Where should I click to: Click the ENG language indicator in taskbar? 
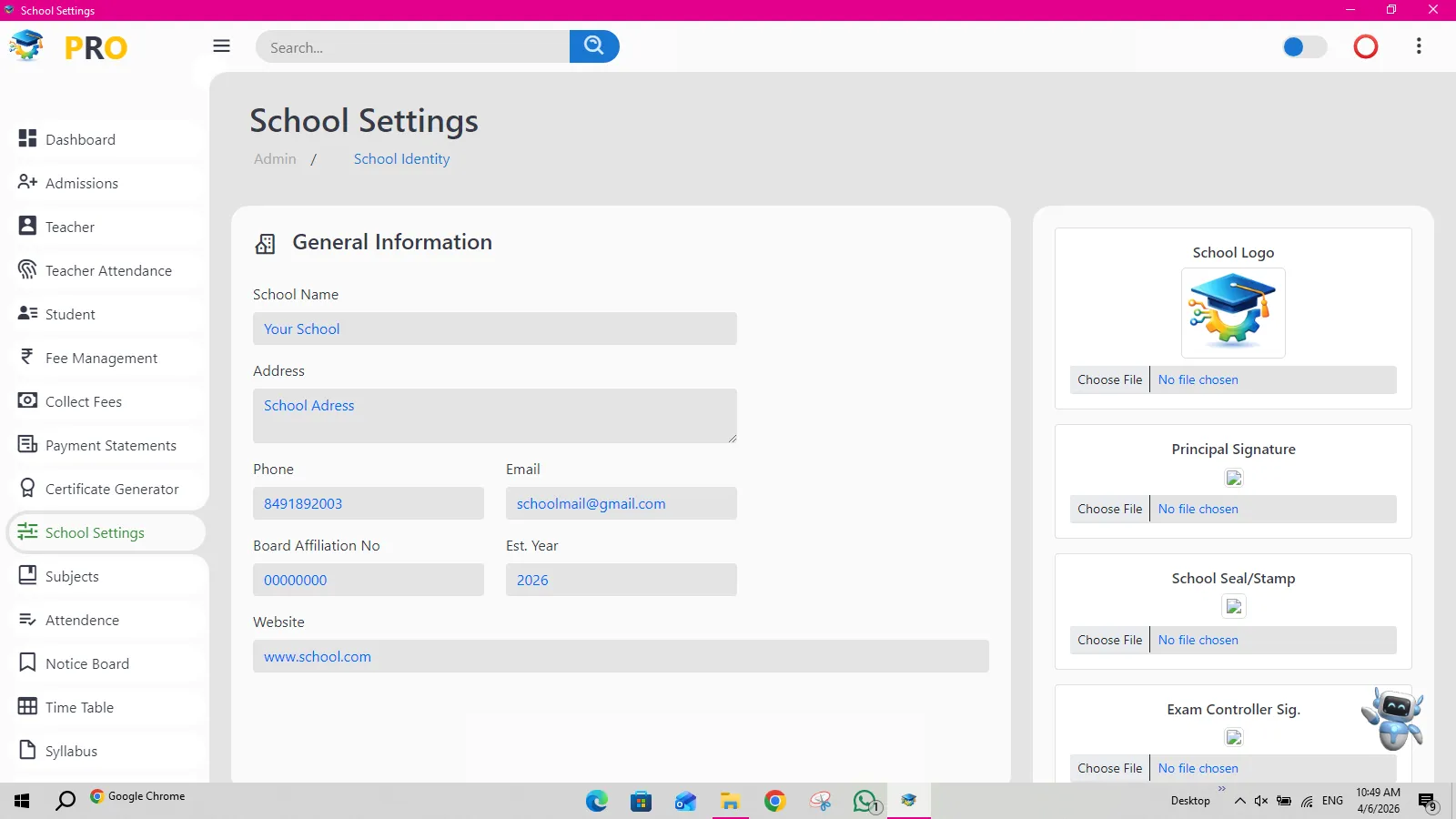click(1332, 801)
